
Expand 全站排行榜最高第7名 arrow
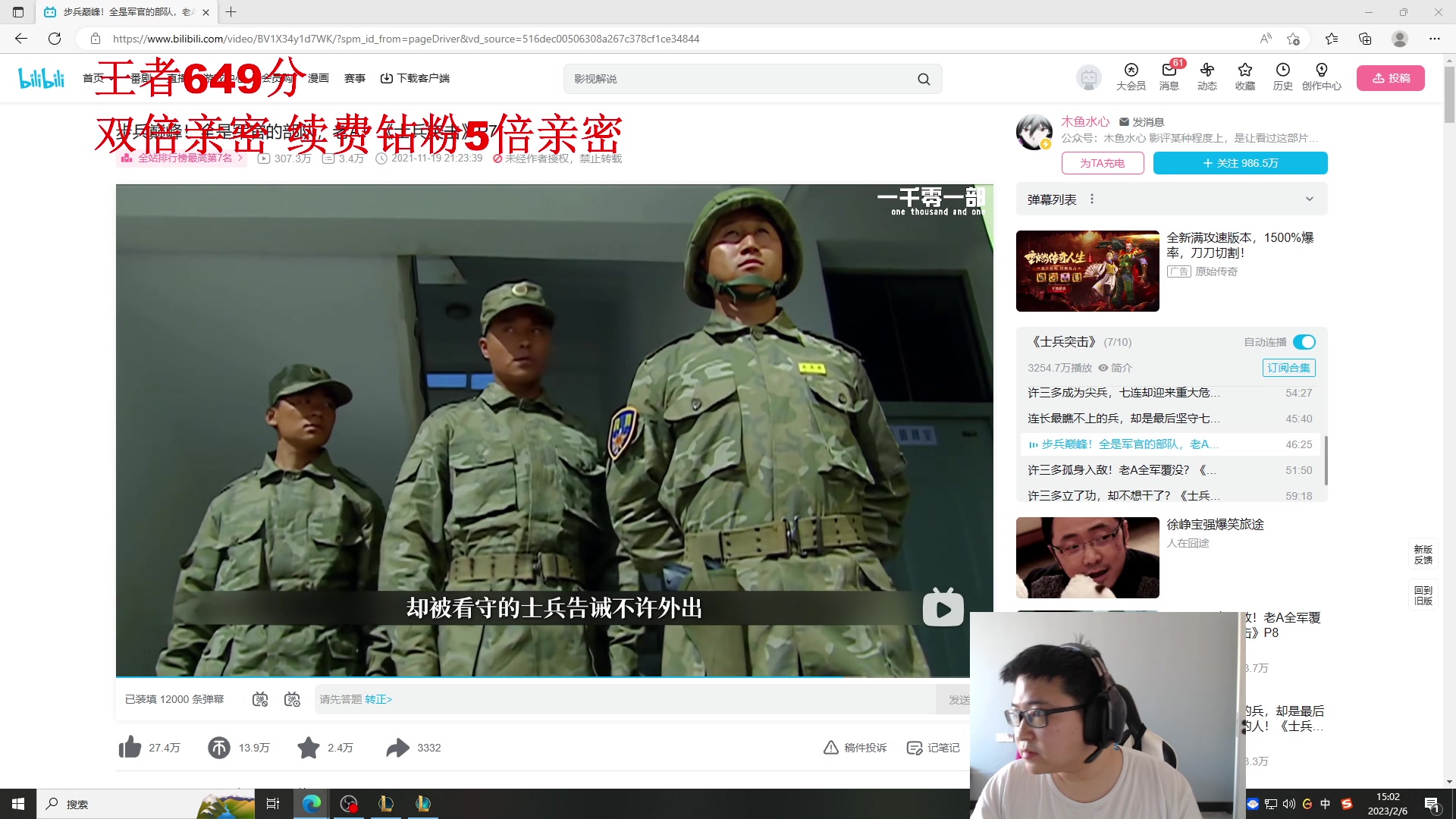(240, 158)
